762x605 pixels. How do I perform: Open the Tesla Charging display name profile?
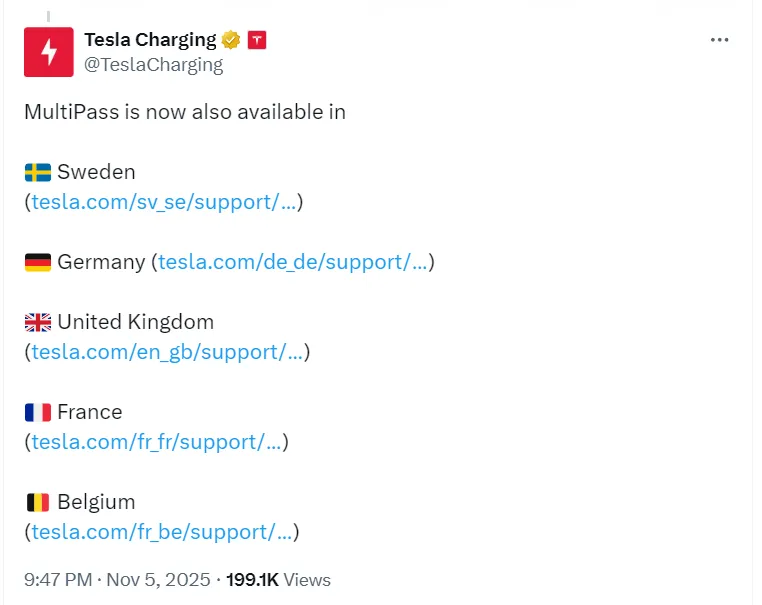pyautogui.click(x=150, y=40)
